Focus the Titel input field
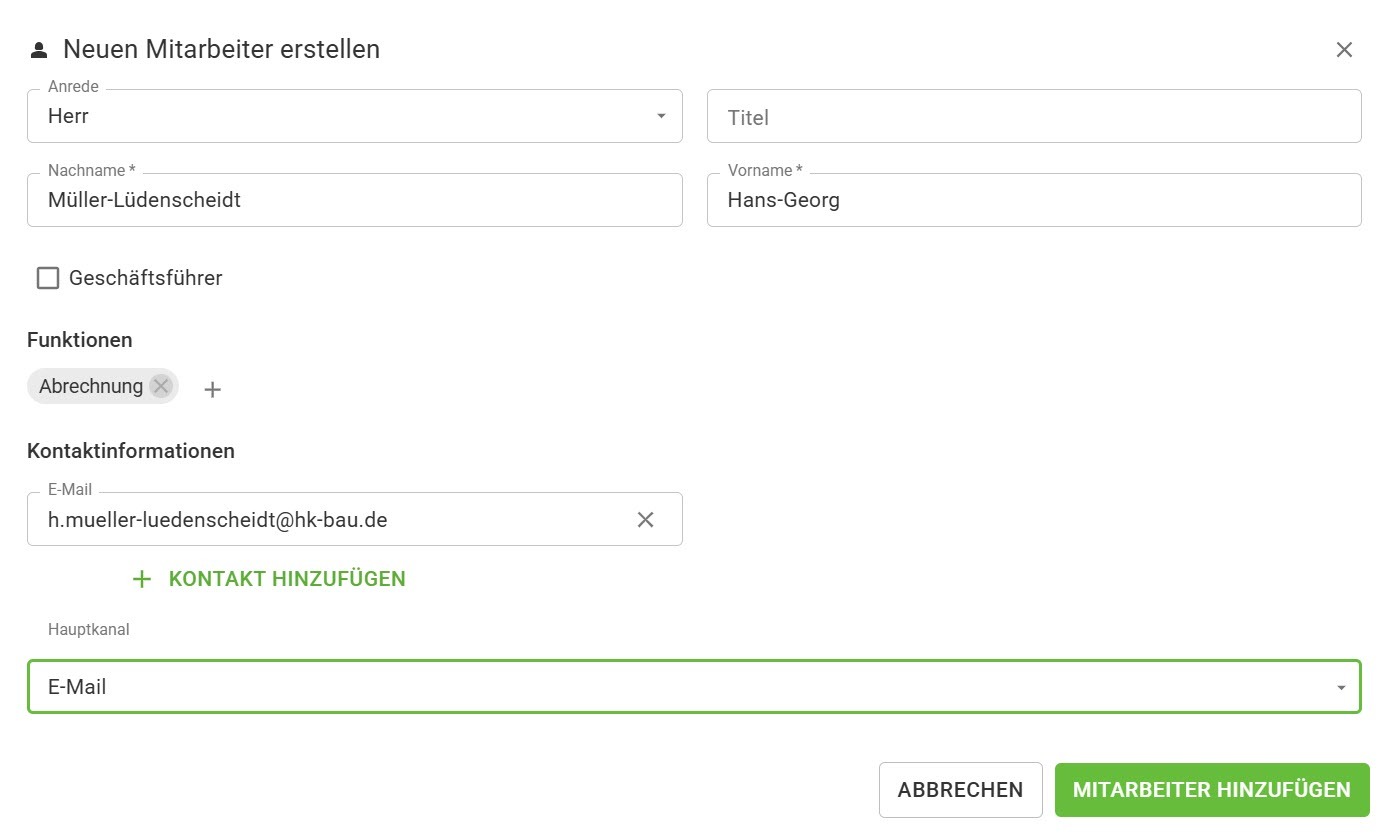The width and height of the screenshot is (1391, 839). click(1033, 117)
